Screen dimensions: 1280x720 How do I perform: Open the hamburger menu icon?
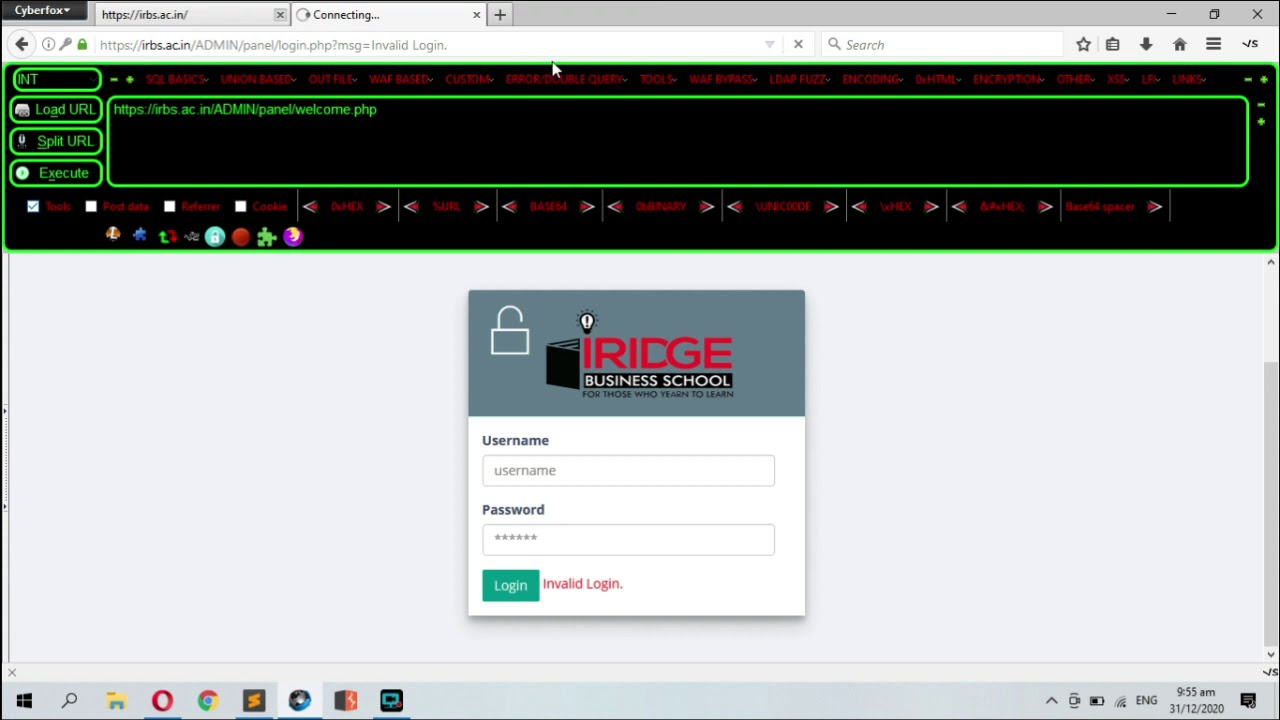pyautogui.click(x=1213, y=44)
